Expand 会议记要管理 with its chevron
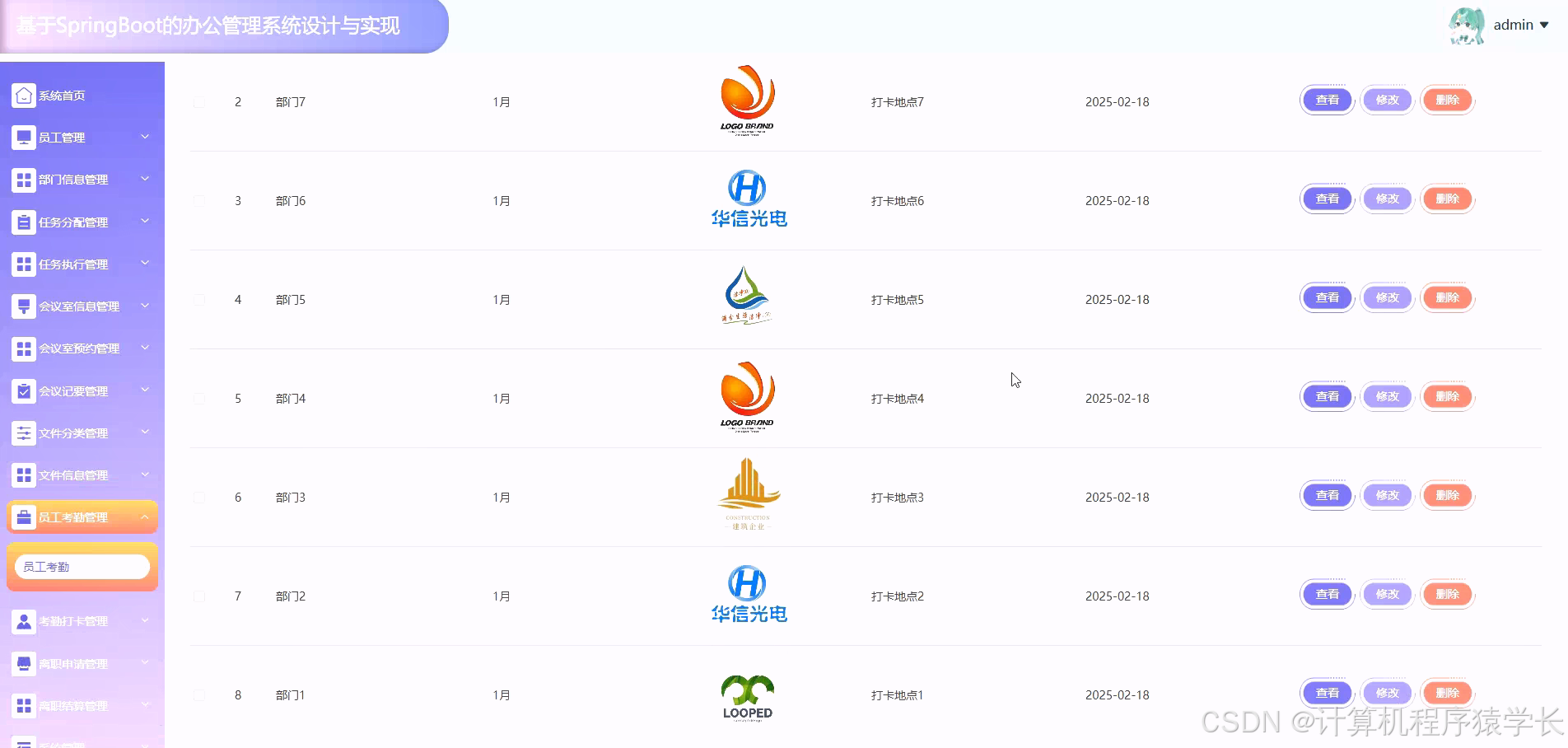1568x748 pixels. pos(145,390)
